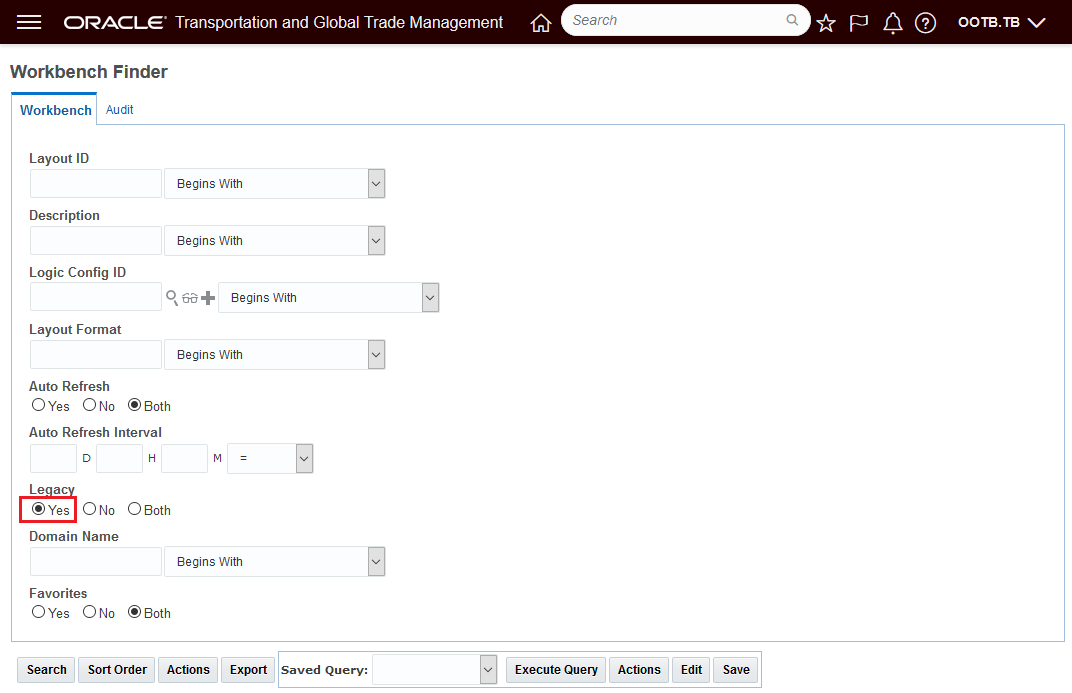Viewport: 1072px width, 693px height.
Task: Switch to the Workbench tab
Action: (x=55, y=110)
